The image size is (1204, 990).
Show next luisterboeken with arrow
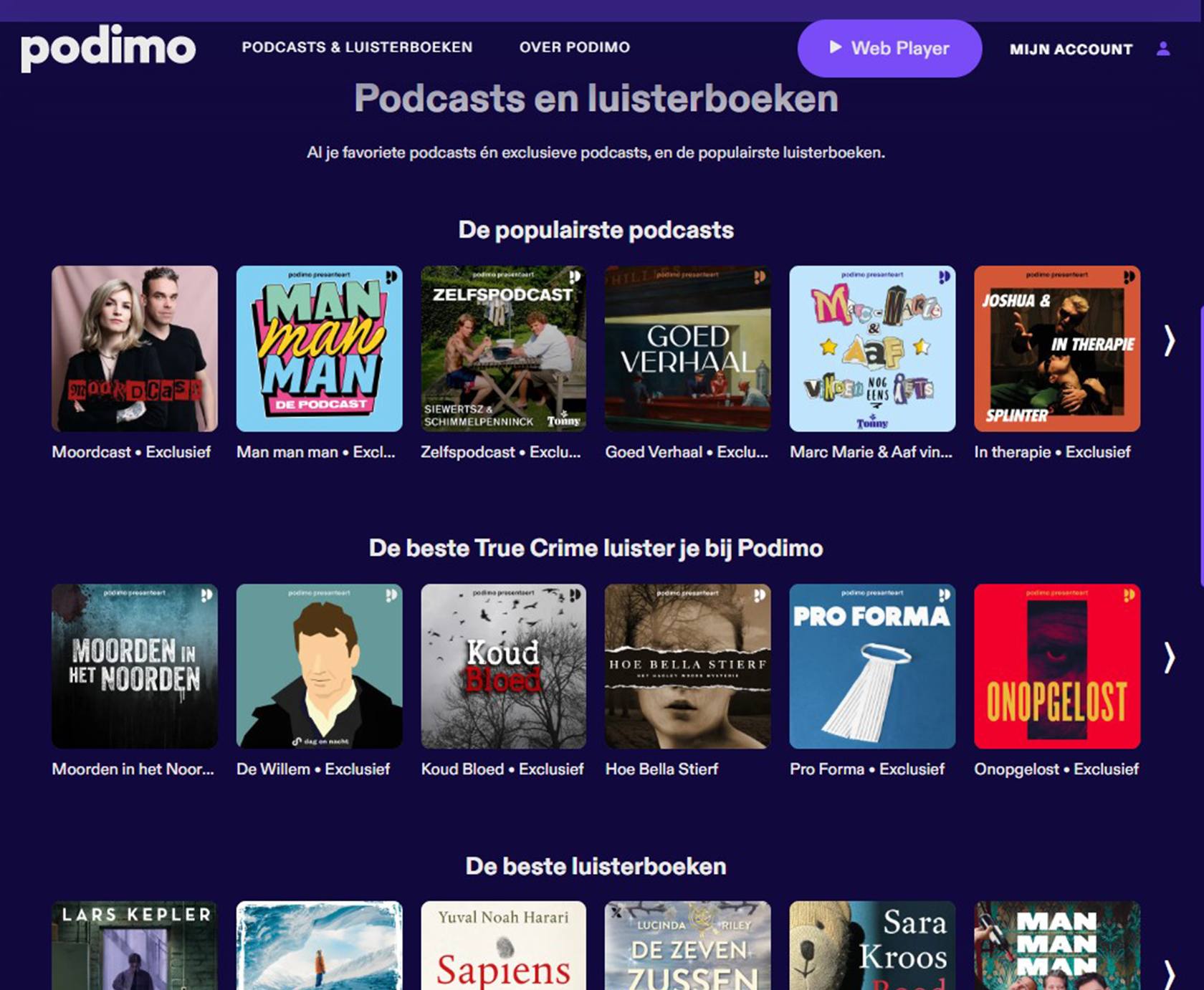tap(1170, 974)
